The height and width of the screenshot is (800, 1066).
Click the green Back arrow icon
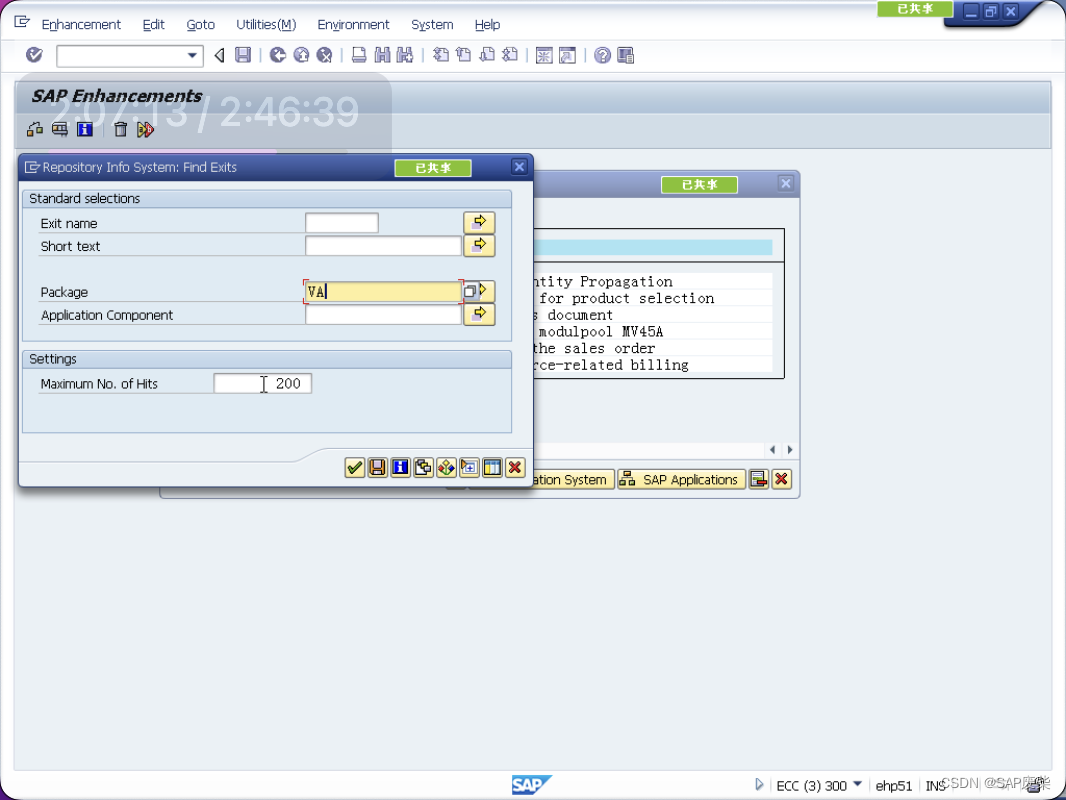[277, 55]
